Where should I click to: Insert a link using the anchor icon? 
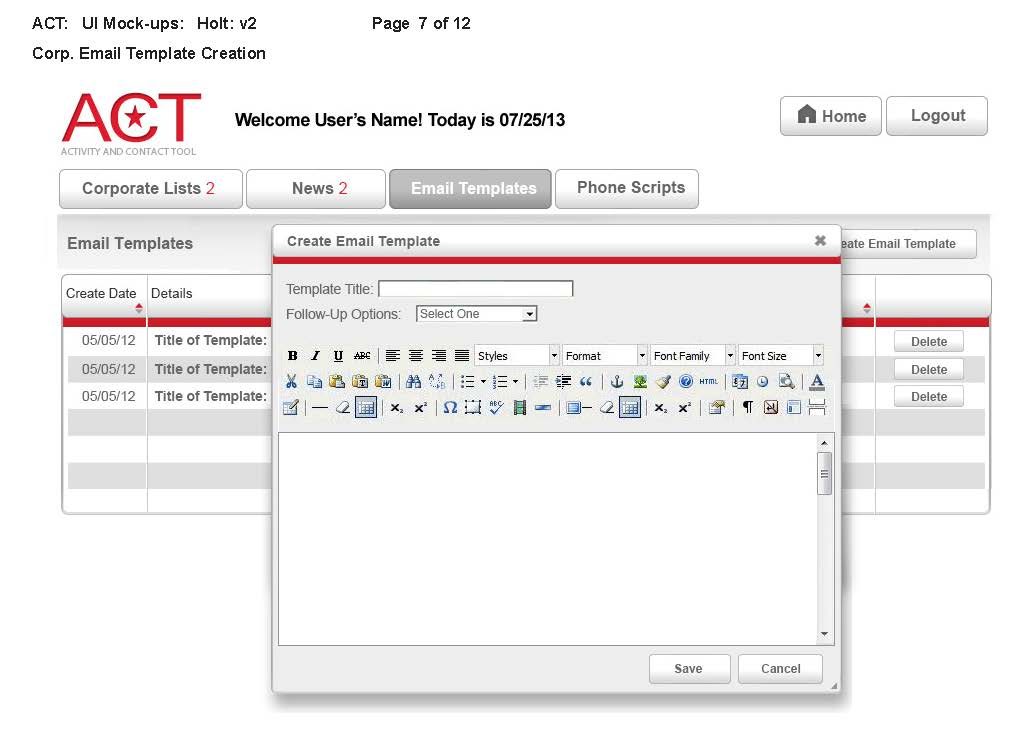coord(617,382)
